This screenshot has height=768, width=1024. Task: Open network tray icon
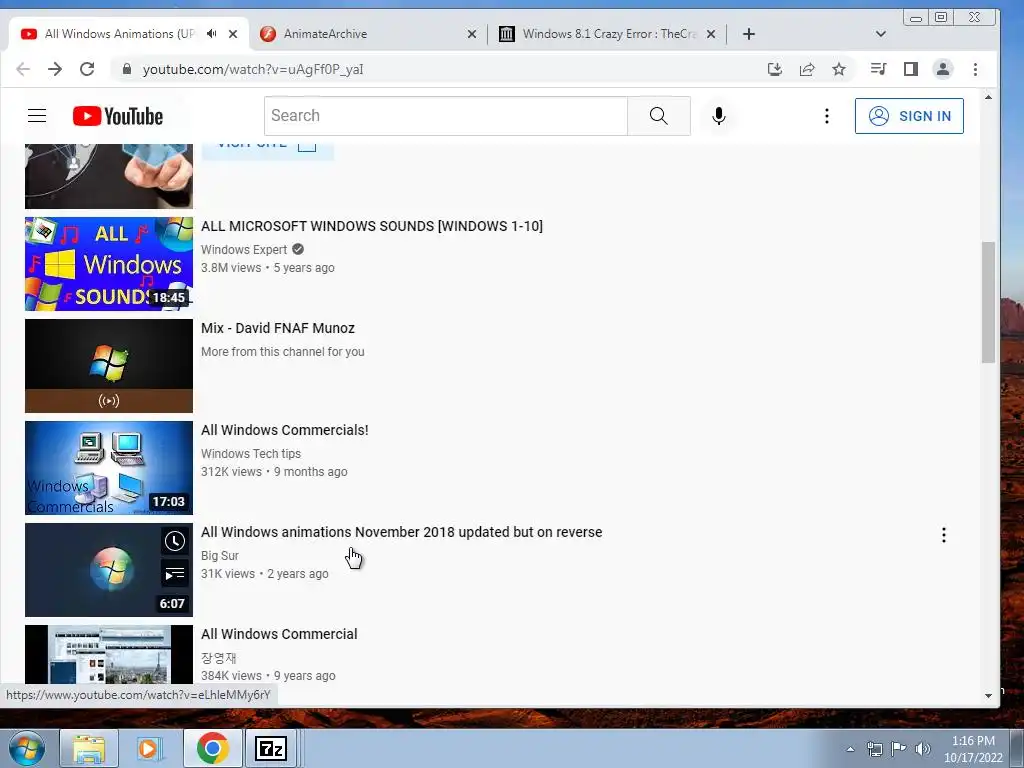[874, 749]
